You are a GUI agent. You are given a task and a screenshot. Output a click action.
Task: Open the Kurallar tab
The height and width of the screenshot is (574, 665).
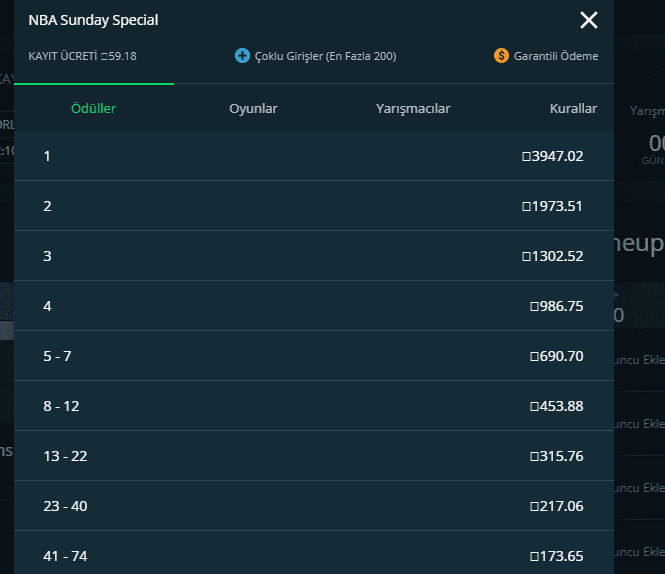573,109
